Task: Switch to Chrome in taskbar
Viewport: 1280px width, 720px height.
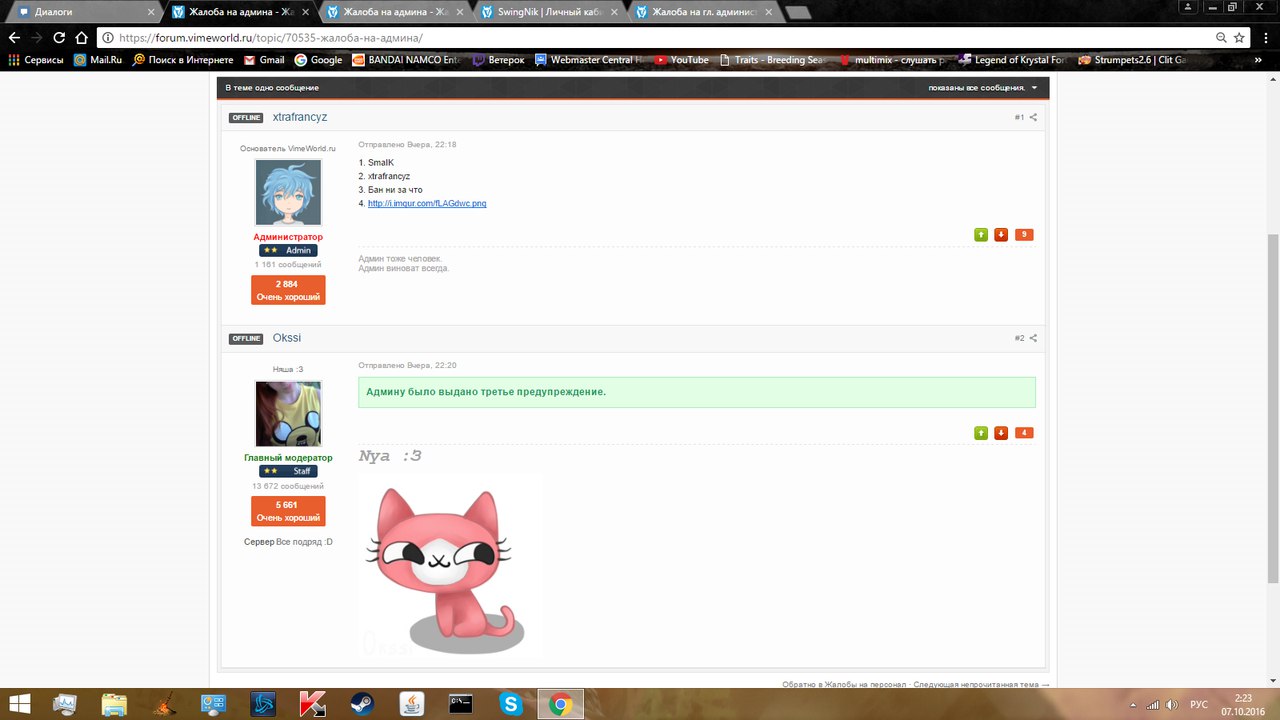Action: click(561, 704)
